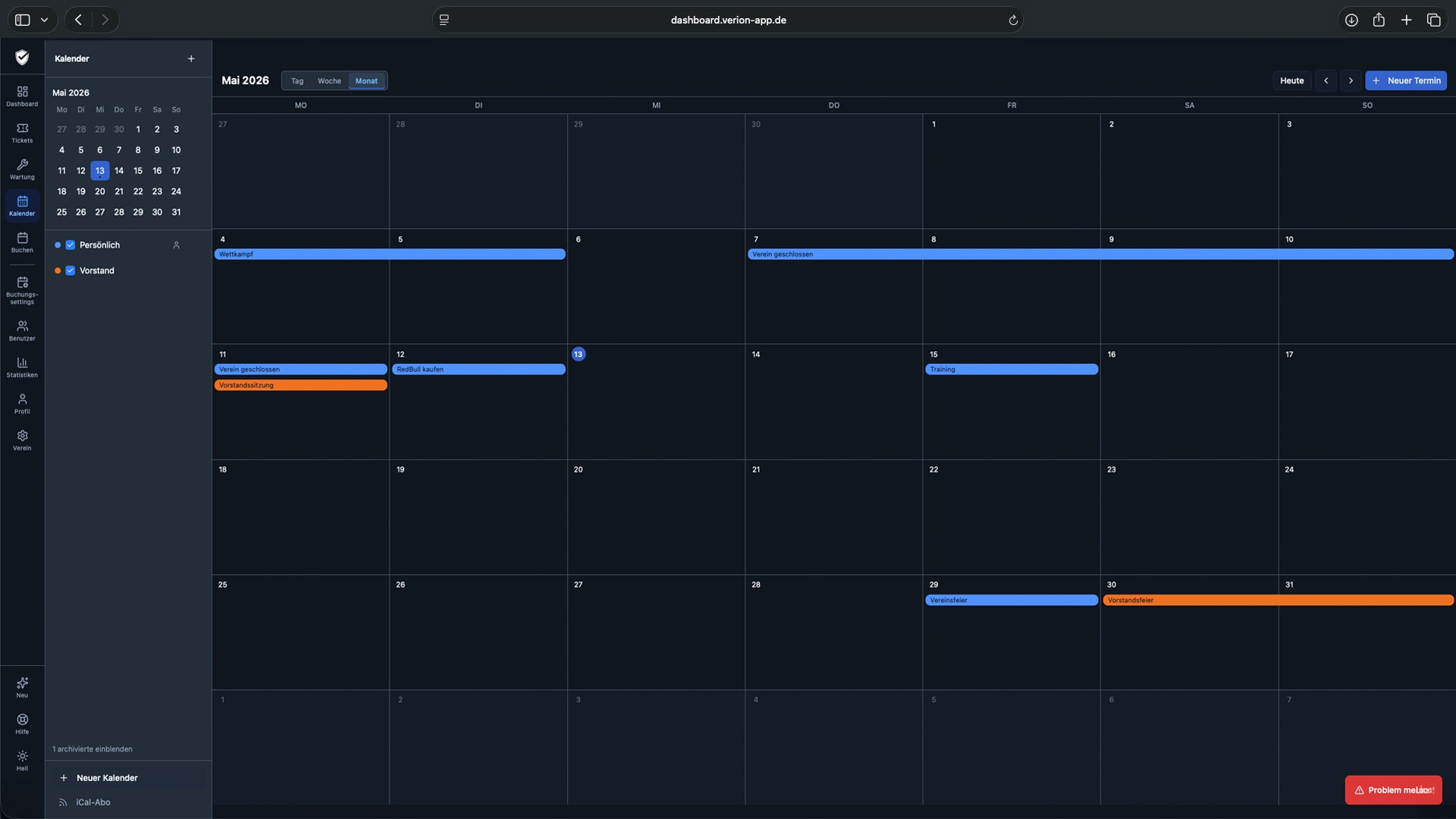Open the orange Vorstandssitzung event
This screenshot has height=819, width=1456.
tap(300, 385)
